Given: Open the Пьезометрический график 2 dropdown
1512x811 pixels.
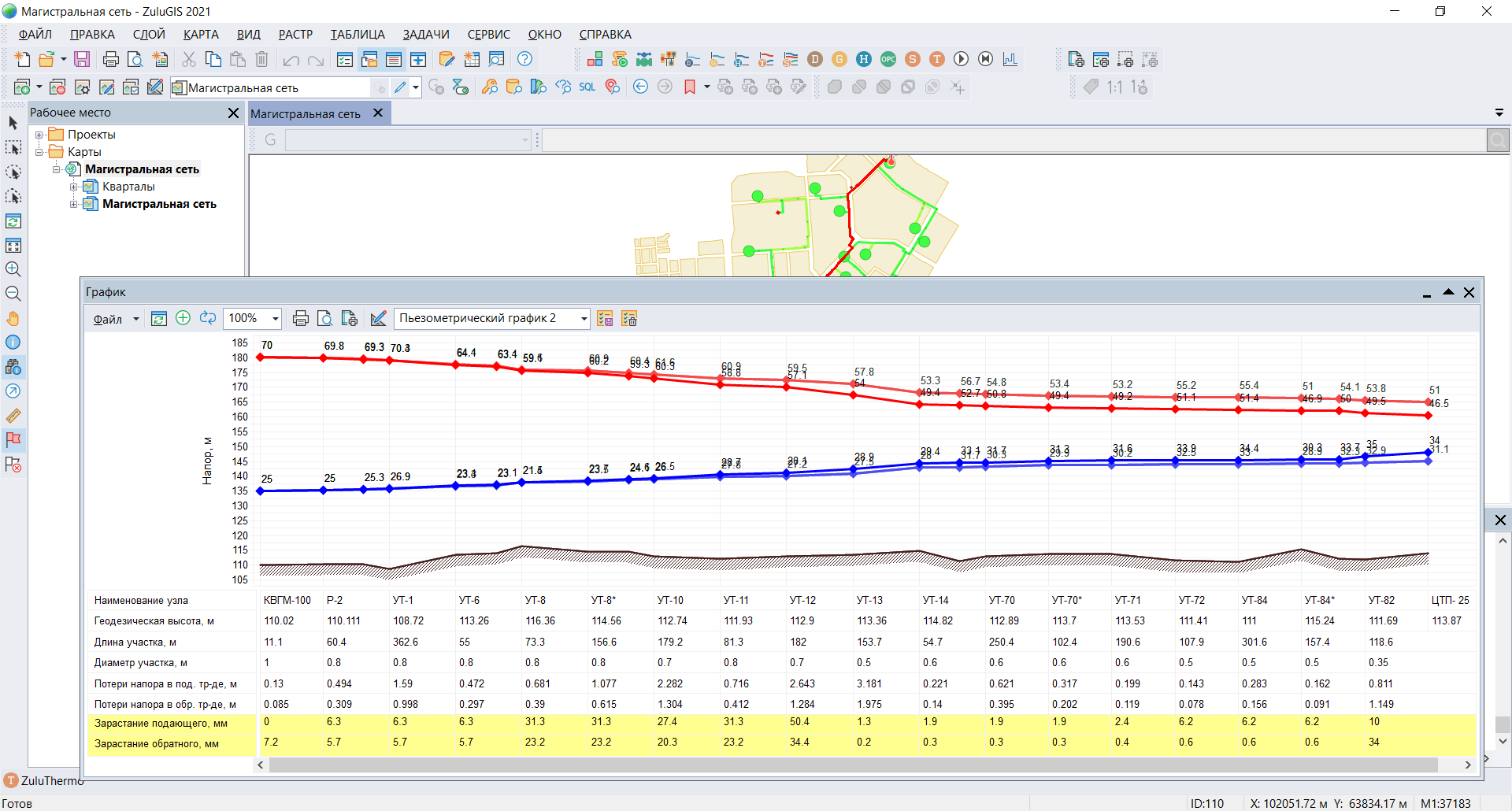Looking at the screenshot, I should (584, 318).
